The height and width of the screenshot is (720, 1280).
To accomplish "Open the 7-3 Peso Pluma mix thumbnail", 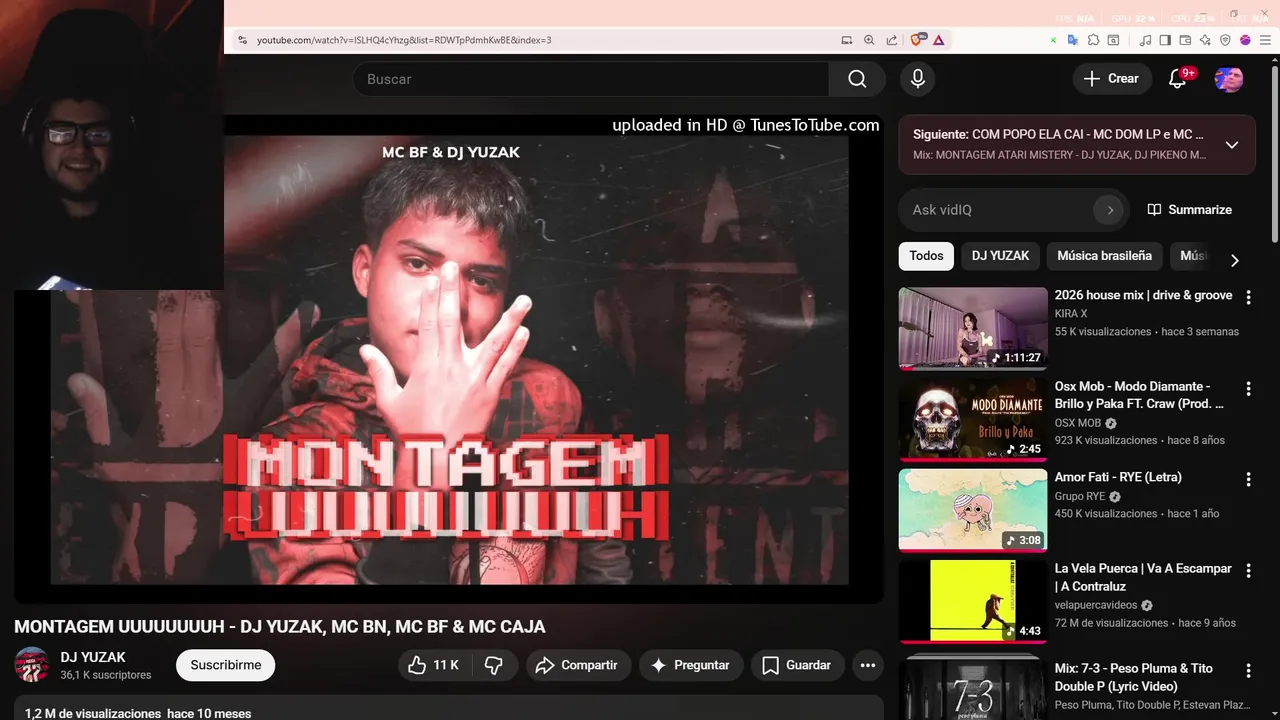I will click(x=973, y=687).
